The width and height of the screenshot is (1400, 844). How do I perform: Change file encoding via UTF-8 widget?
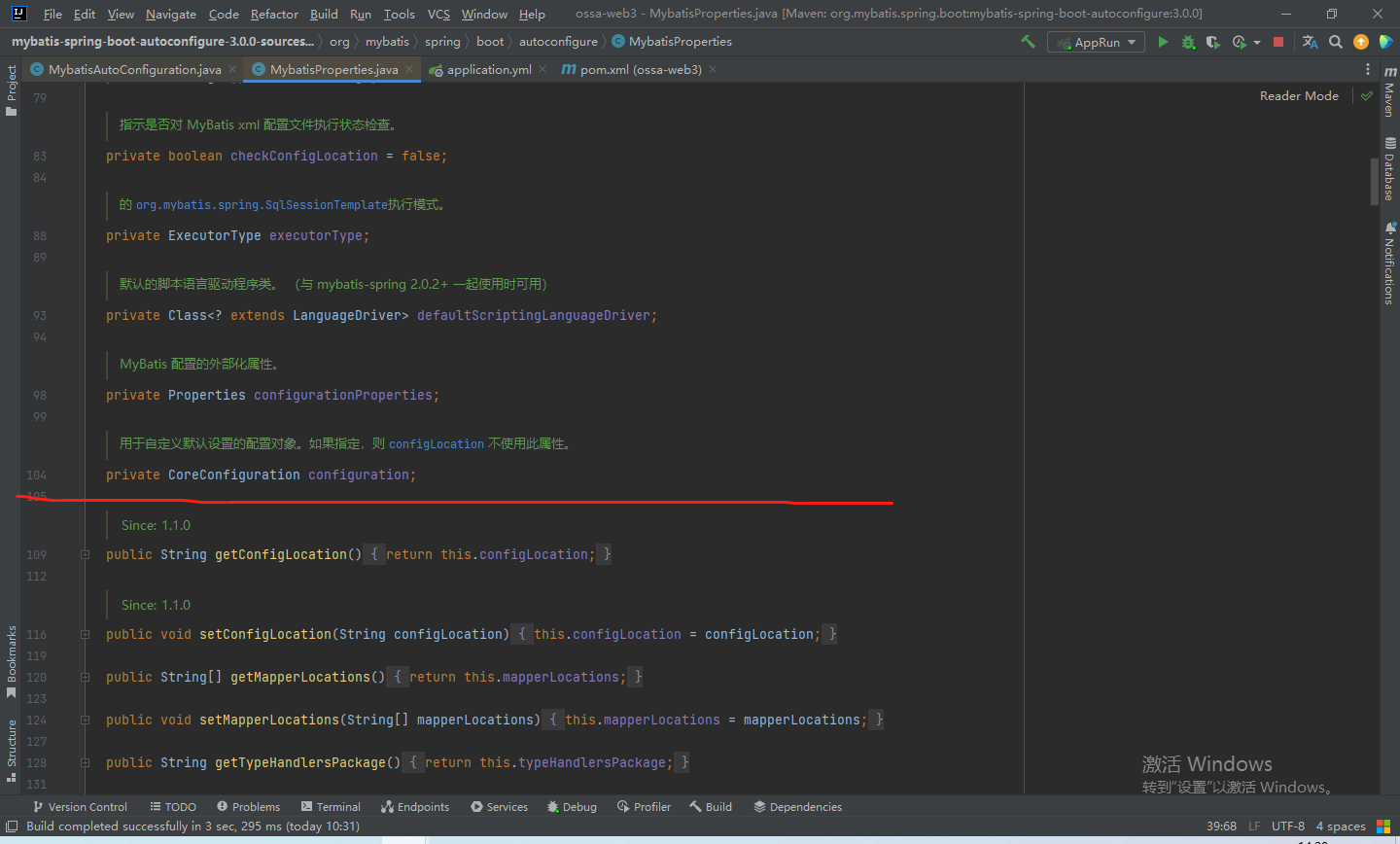pyautogui.click(x=1287, y=826)
